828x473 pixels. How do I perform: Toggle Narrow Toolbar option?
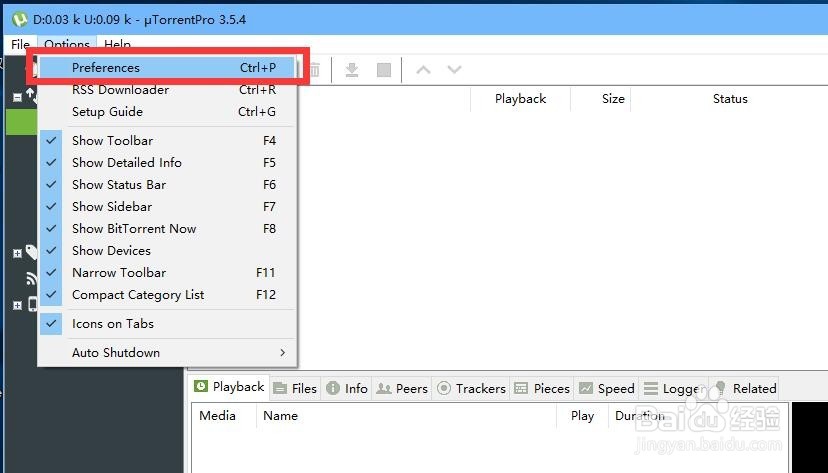(168, 273)
